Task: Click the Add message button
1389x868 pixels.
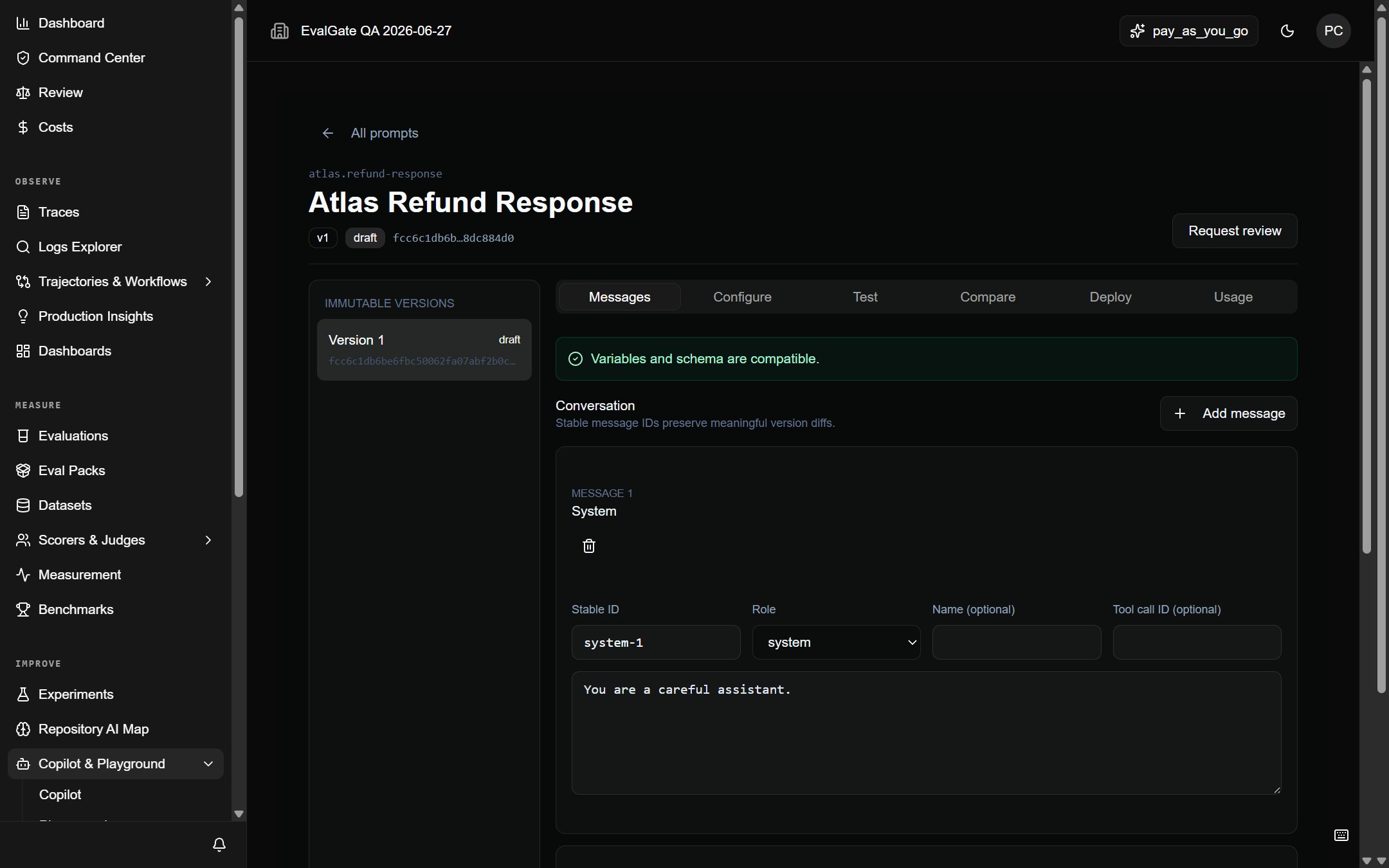Action: tap(1229, 413)
